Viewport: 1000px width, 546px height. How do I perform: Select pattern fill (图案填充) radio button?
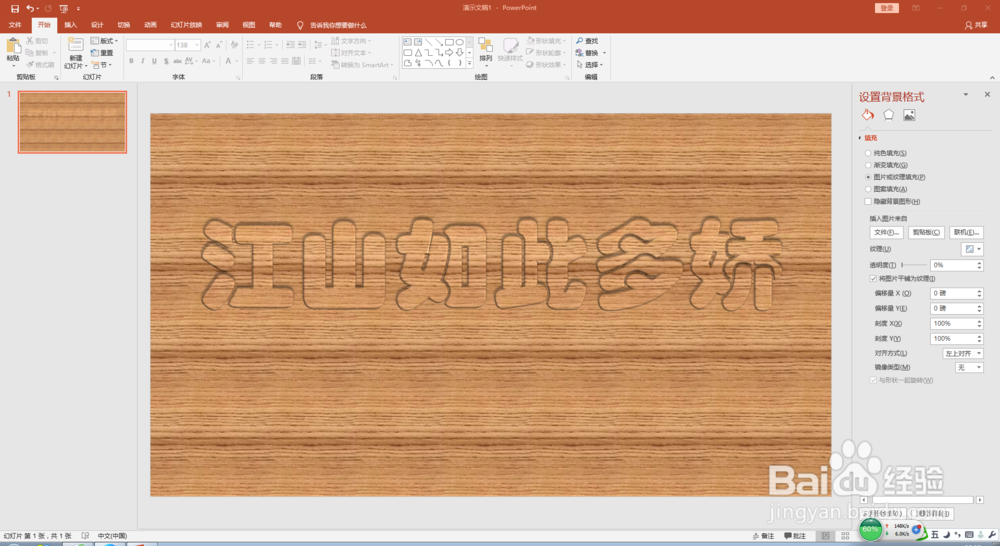868,189
